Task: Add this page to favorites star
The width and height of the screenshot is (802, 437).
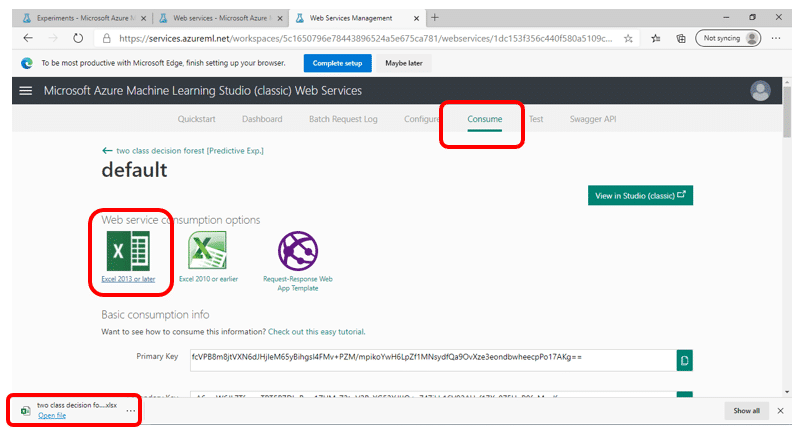Action: pos(628,38)
